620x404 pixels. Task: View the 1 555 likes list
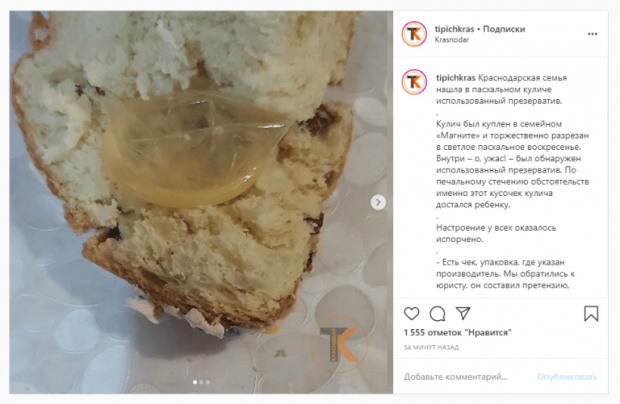(x=457, y=332)
